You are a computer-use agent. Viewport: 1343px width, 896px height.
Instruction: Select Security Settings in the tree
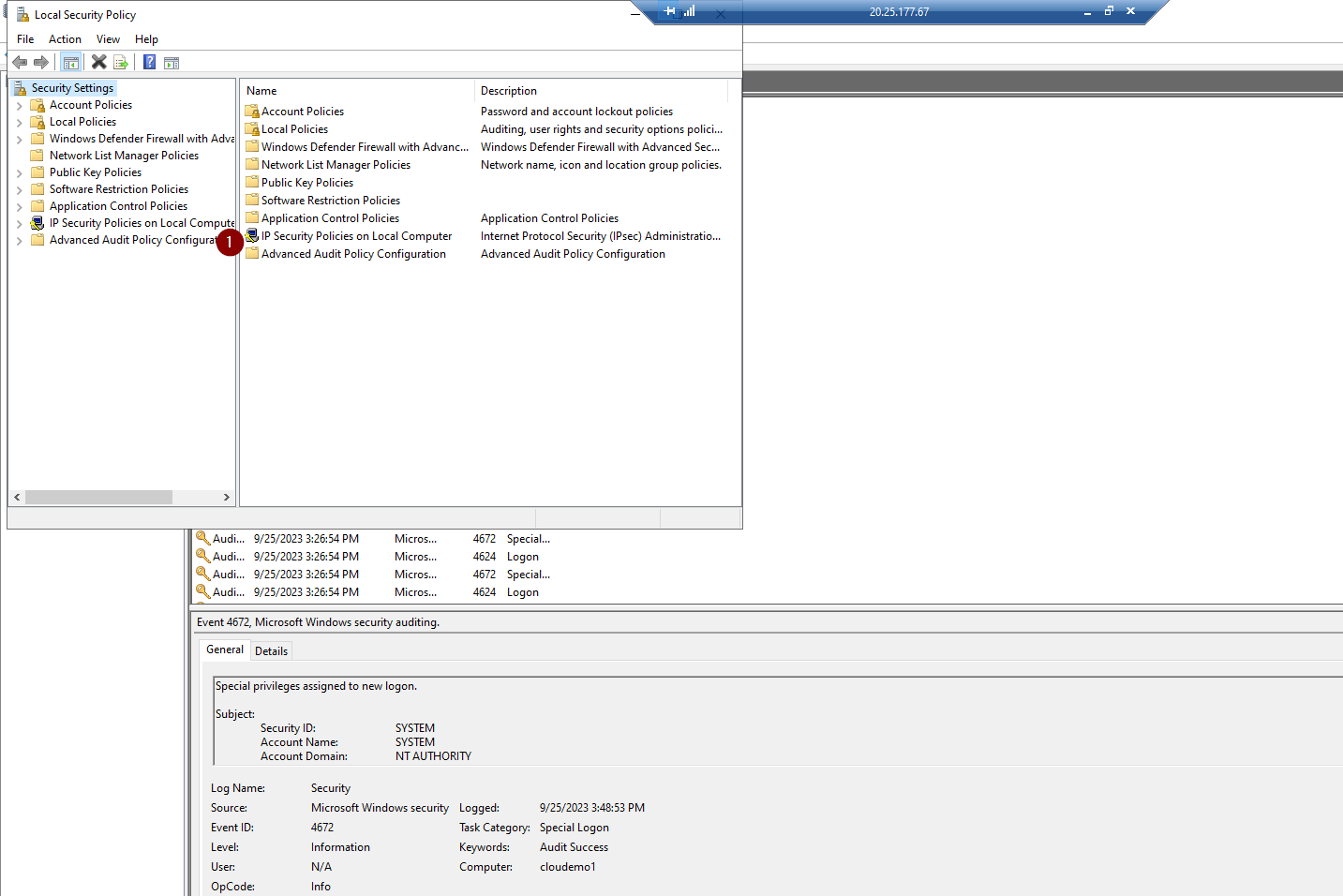[72, 88]
